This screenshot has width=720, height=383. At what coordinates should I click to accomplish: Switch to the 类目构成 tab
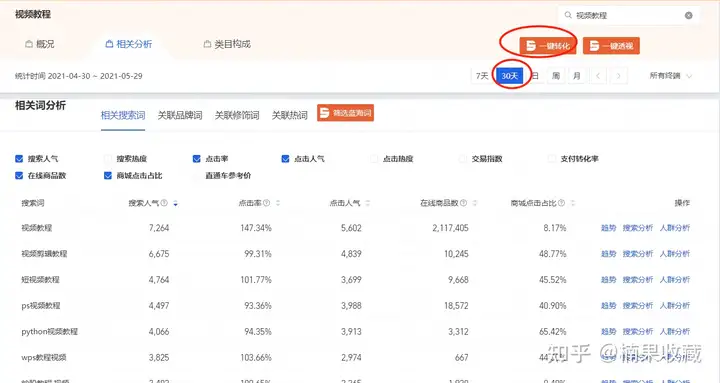pos(227,44)
